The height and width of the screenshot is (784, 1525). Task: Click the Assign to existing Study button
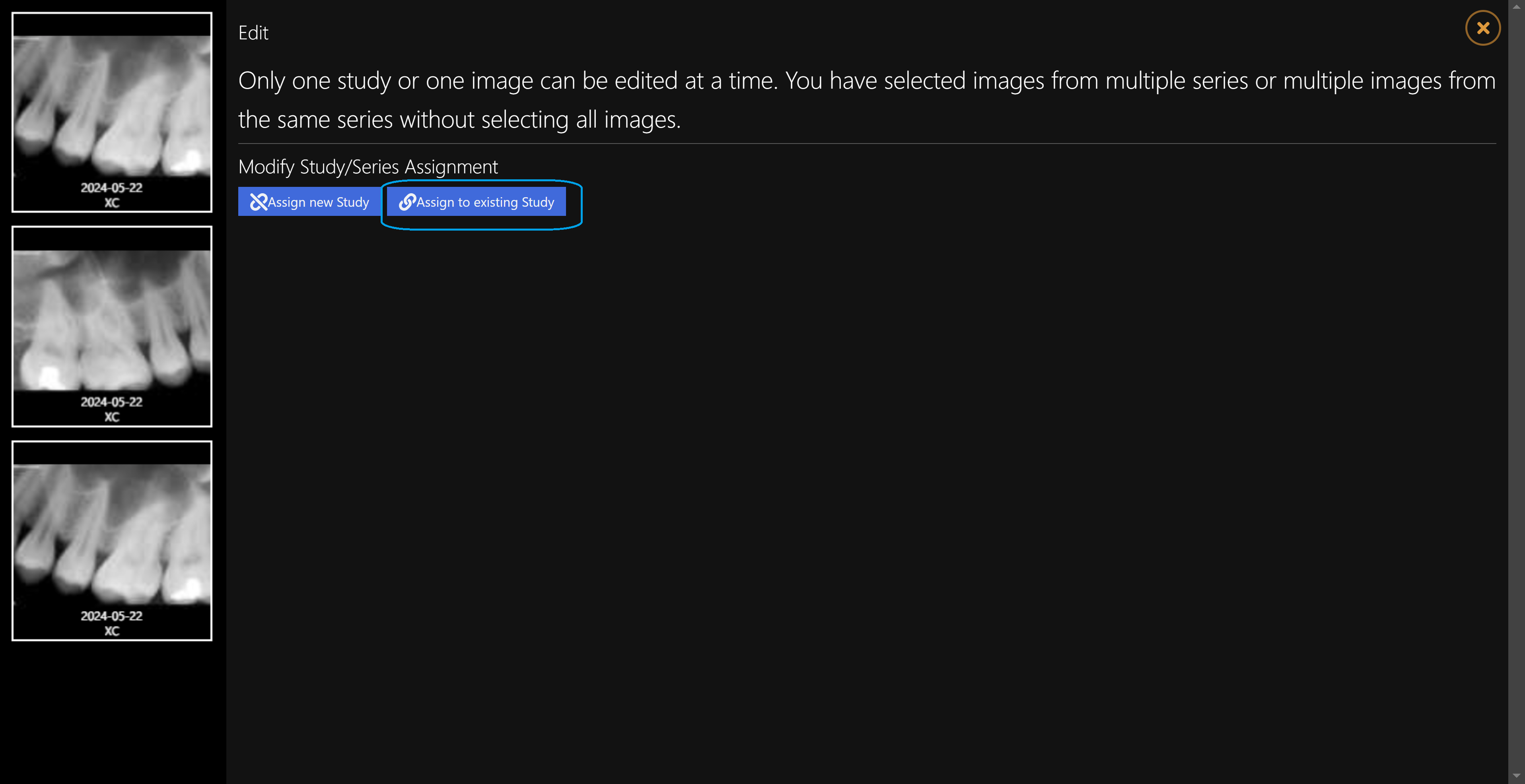(x=476, y=202)
